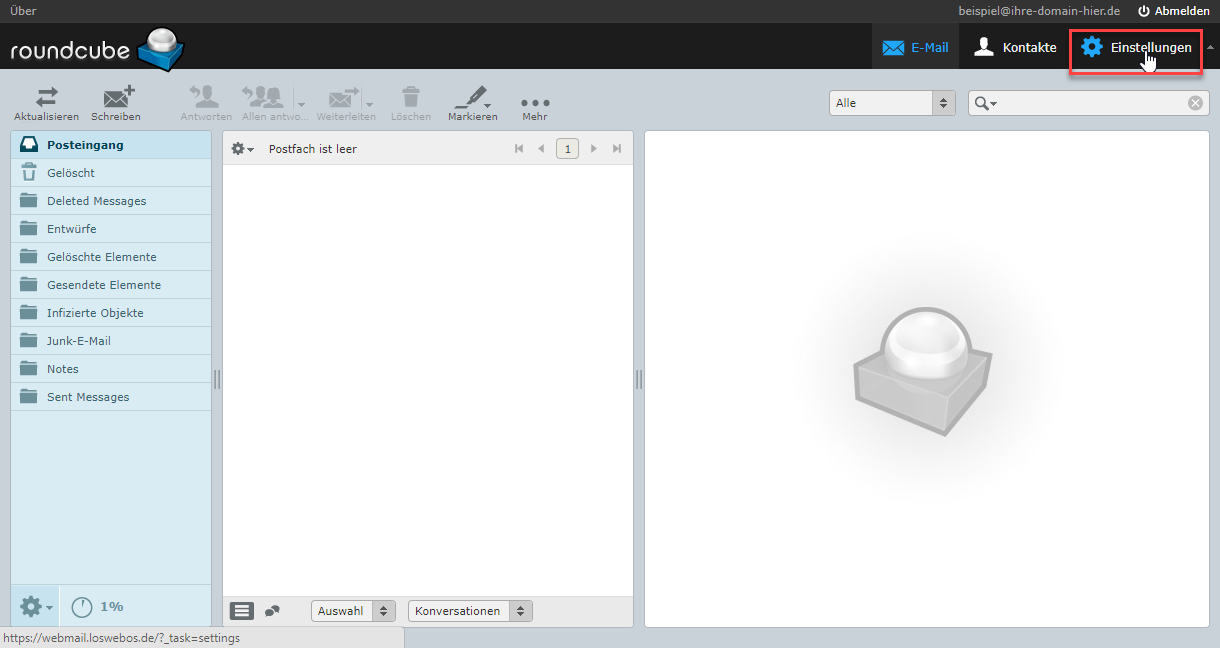
Task: Click the disk quota 1% indicator
Action: tap(98, 606)
